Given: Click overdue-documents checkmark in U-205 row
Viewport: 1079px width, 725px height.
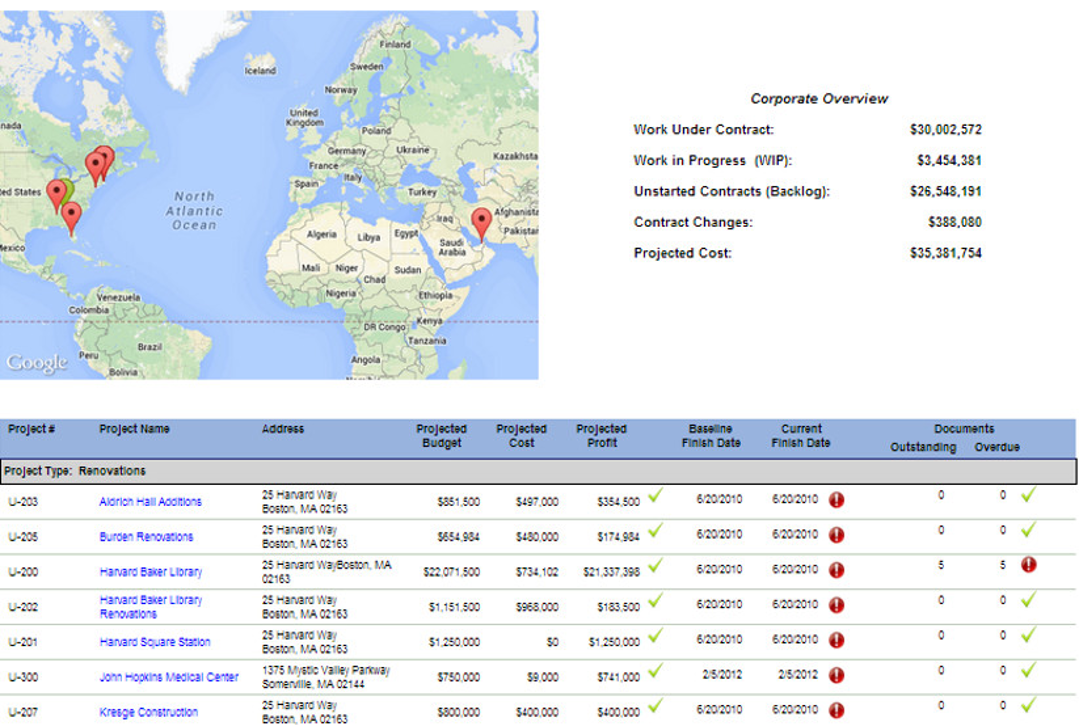Looking at the screenshot, I should 1028,530.
